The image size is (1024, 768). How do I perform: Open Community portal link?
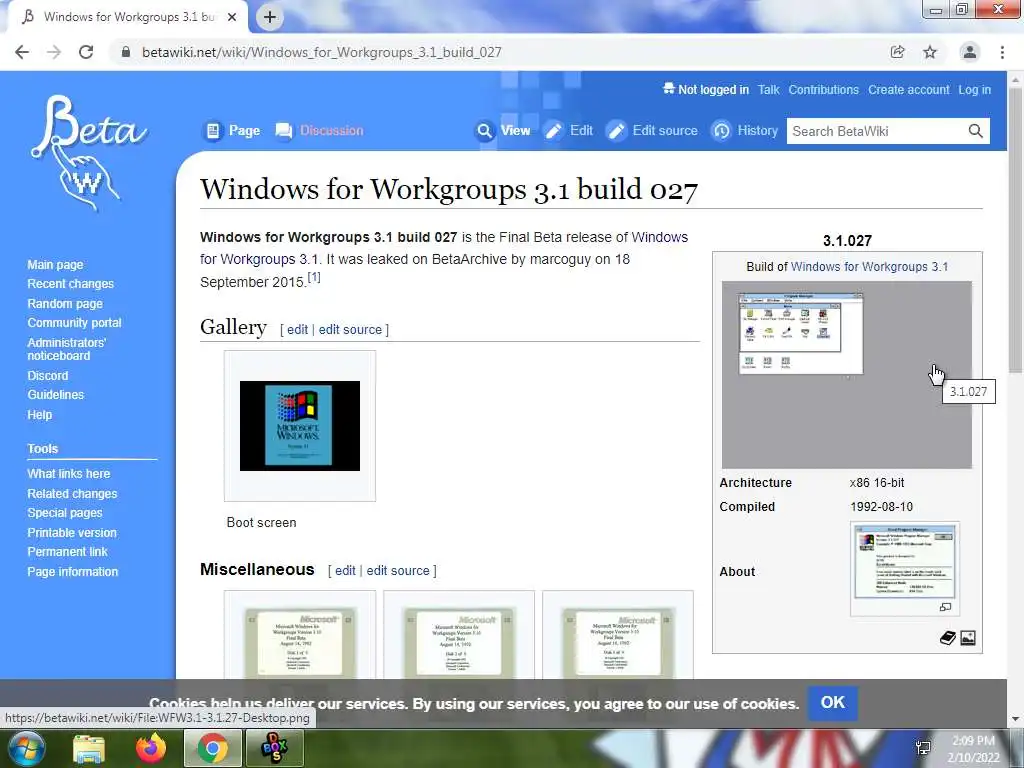coord(74,323)
